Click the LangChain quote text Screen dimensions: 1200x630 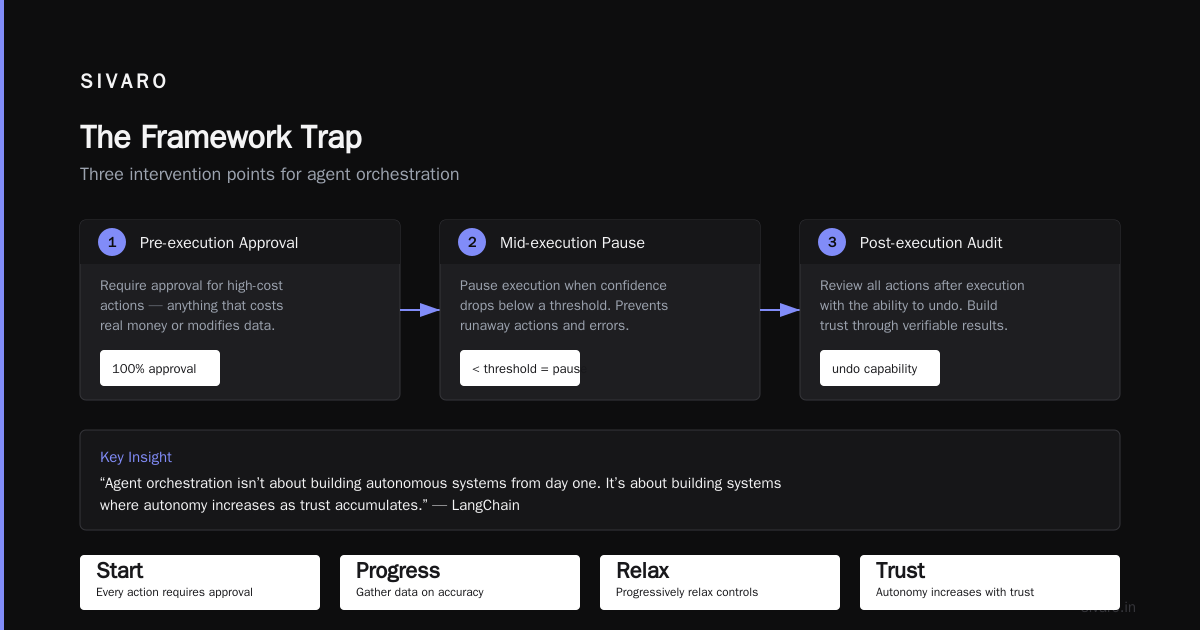pos(440,494)
